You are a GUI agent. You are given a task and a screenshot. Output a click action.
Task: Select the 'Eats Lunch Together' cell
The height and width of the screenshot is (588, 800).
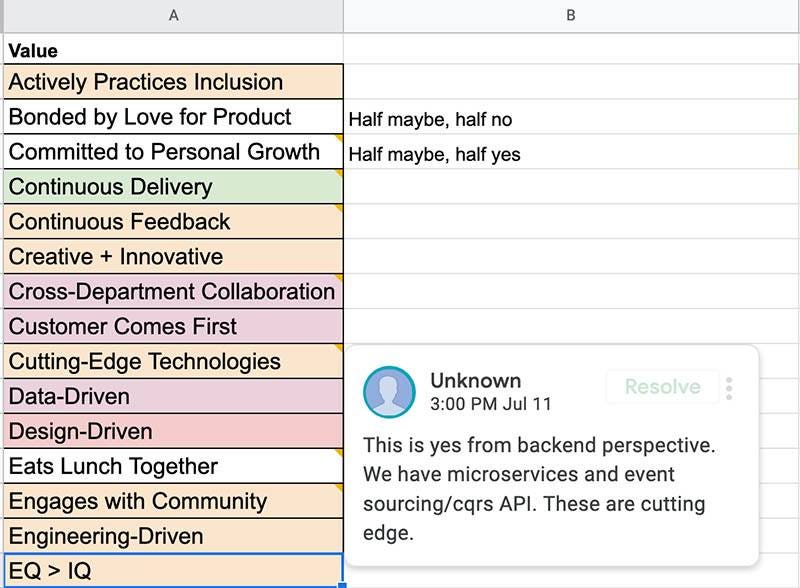coord(173,466)
